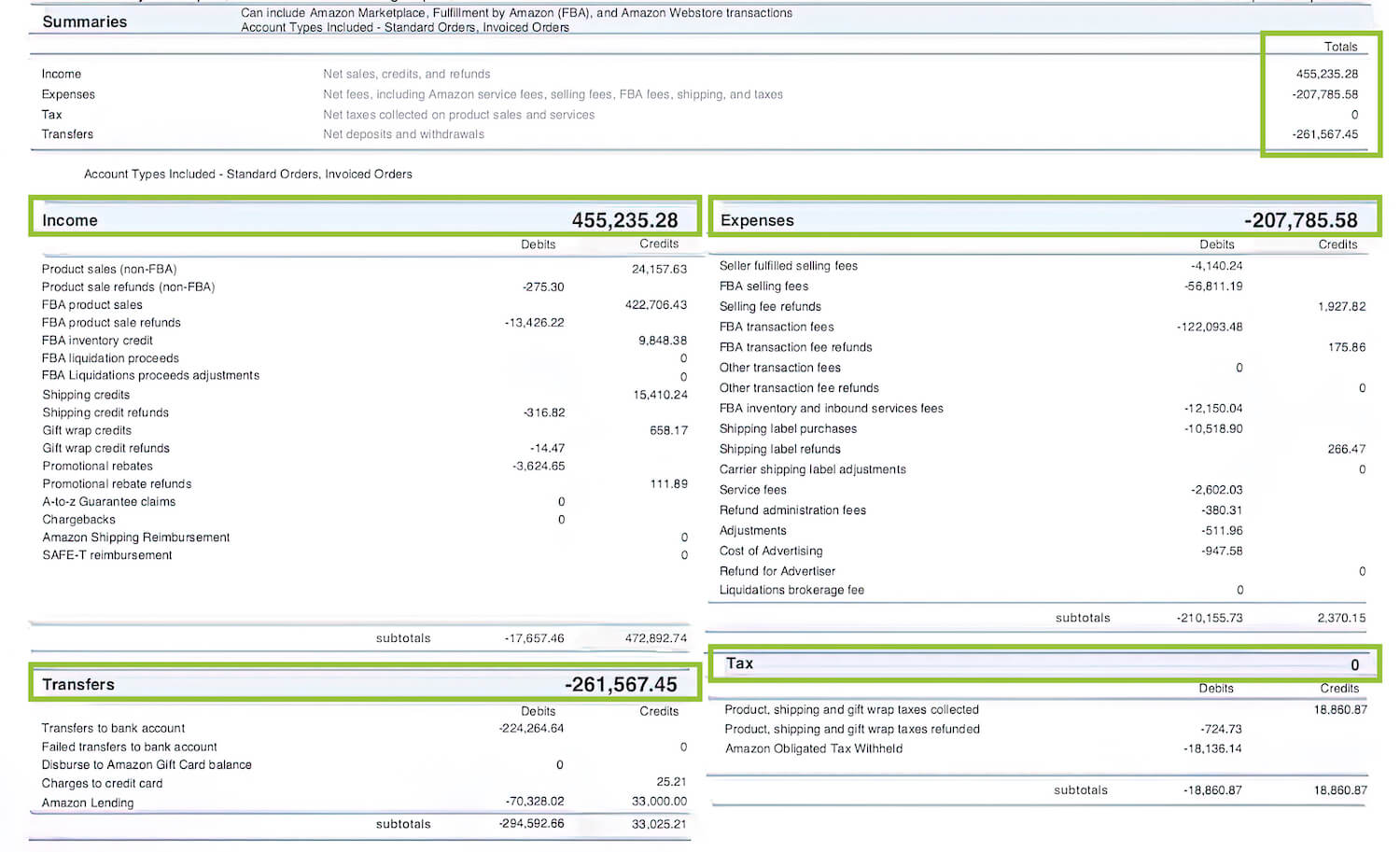Click the Transfers section amount -261,567.45
This screenshot has height=852, width=1400.
(x=621, y=684)
